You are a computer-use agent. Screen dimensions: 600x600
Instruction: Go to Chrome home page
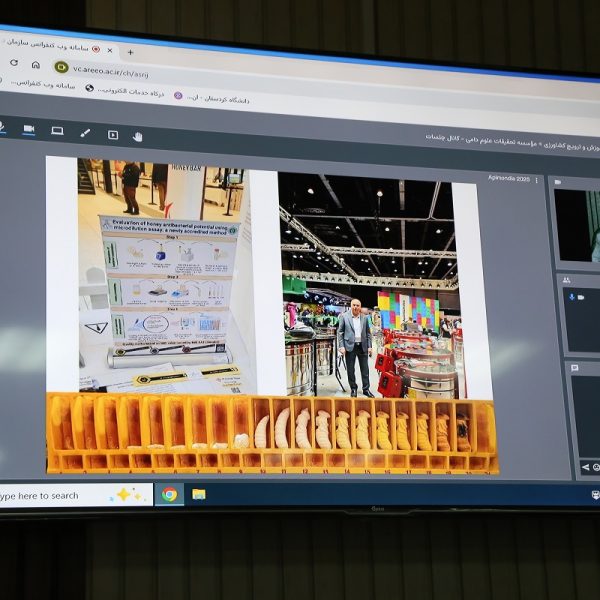click(35, 64)
